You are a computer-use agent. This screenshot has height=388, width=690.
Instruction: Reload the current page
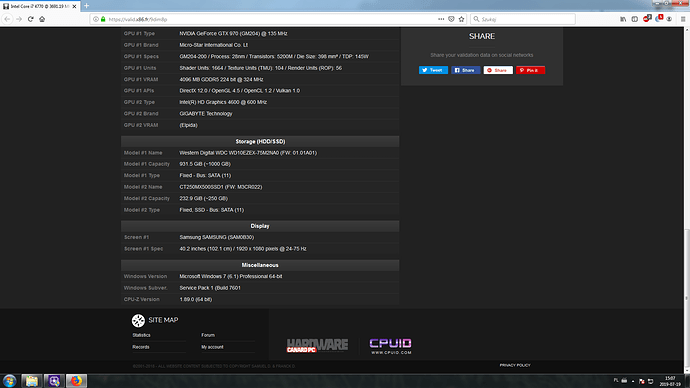30,19
